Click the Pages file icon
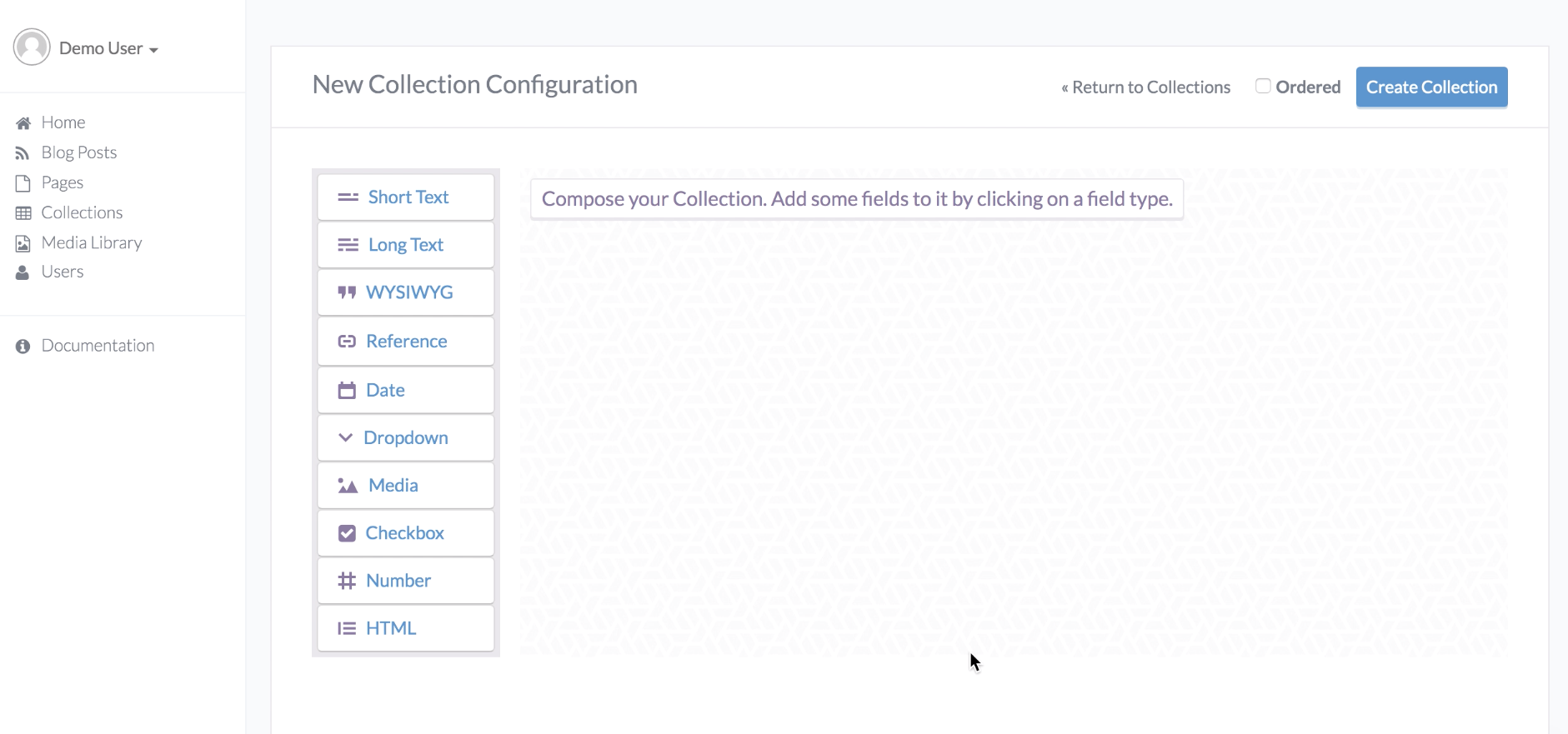The width and height of the screenshot is (1568, 734). click(x=23, y=183)
